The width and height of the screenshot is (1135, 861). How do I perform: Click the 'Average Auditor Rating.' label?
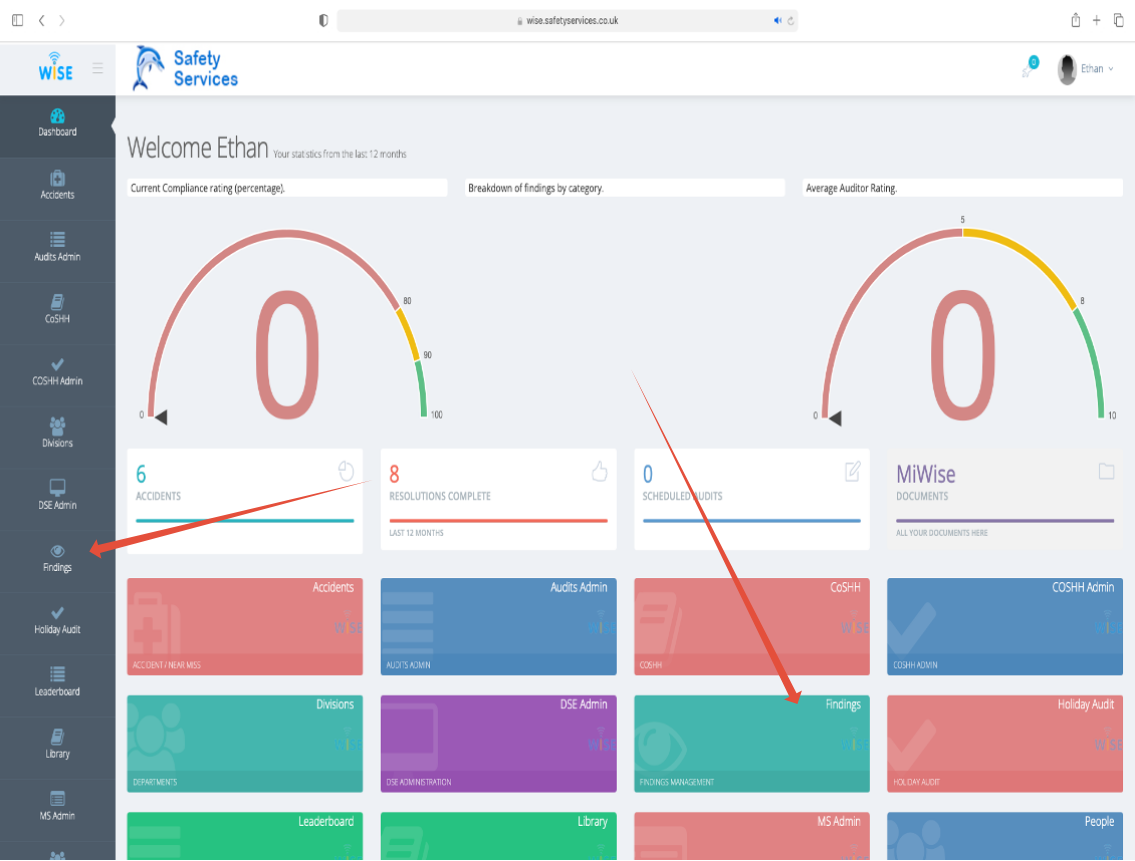pyautogui.click(x=851, y=188)
